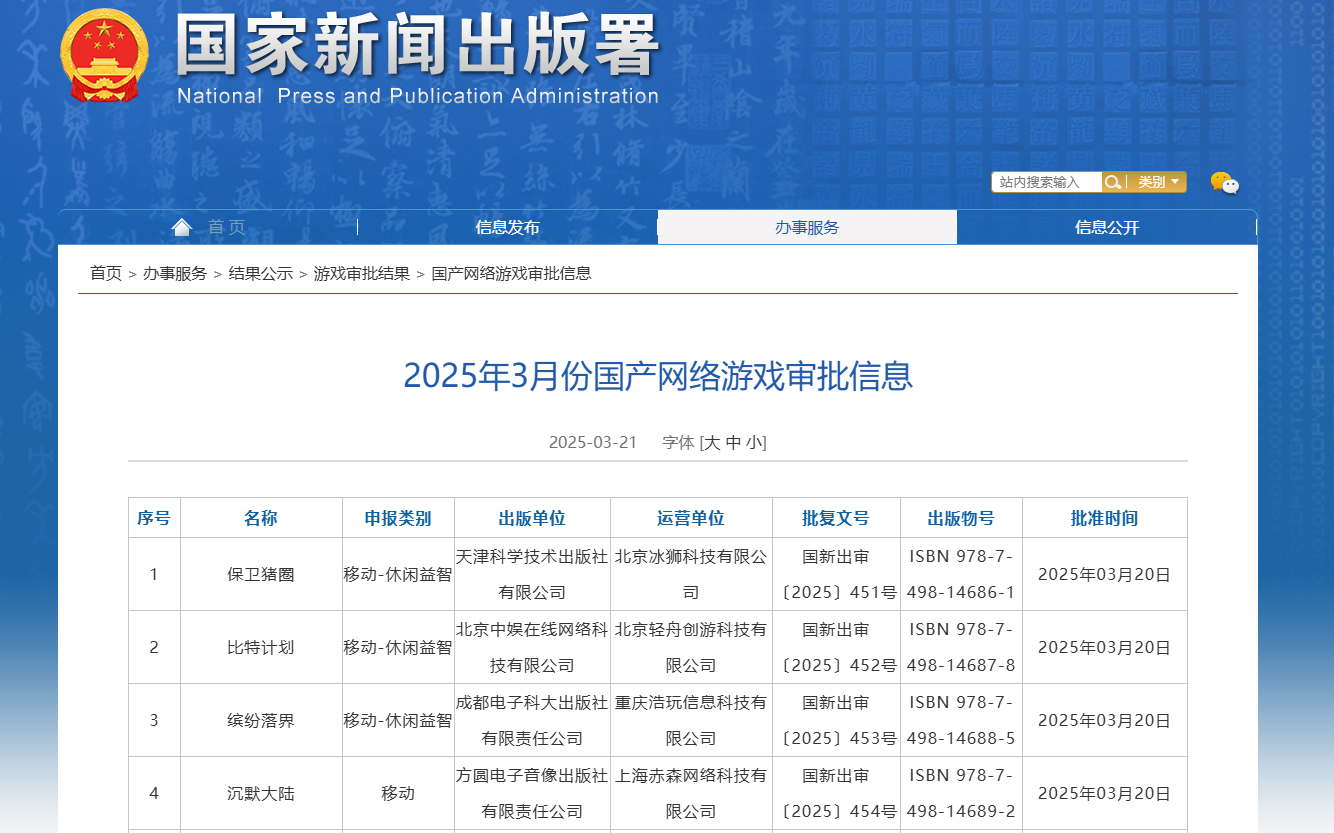Click 首页 in the breadcrumb
1334x833 pixels.
106,273
